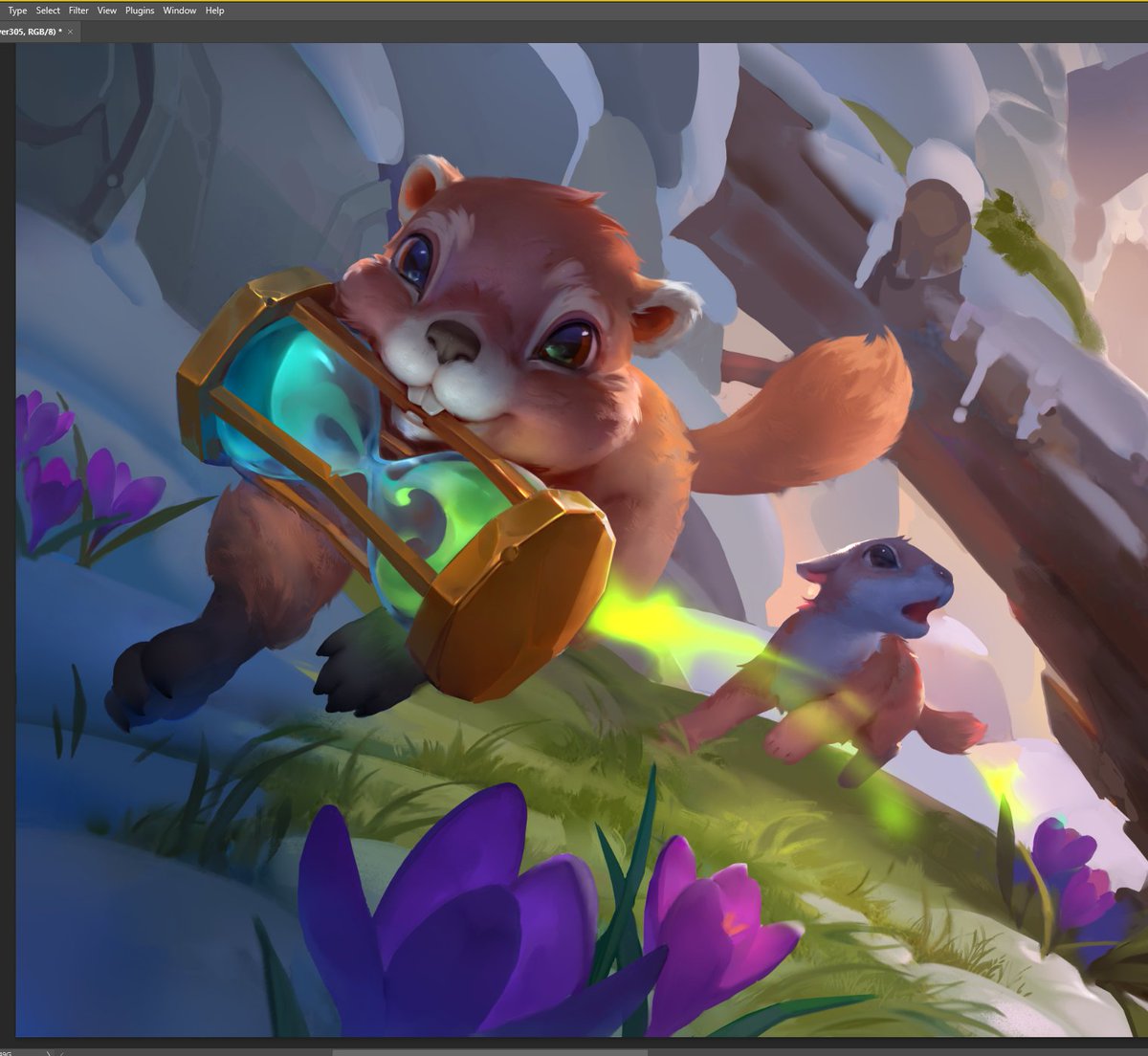This screenshot has height=1056, width=1148.
Task: Open the Filter menu
Action: (x=78, y=11)
